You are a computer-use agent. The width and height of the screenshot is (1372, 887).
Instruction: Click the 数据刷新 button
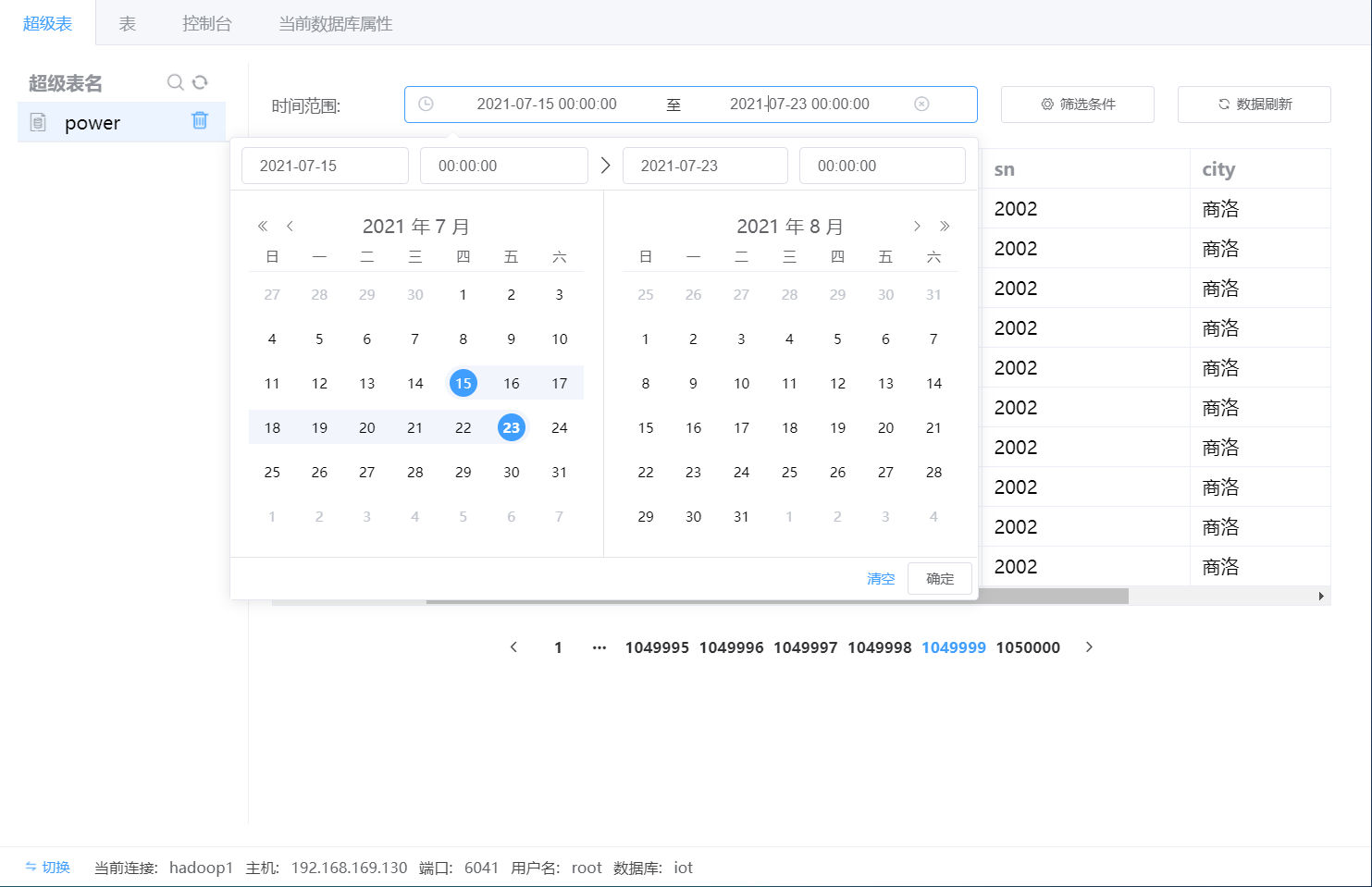tap(1255, 105)
